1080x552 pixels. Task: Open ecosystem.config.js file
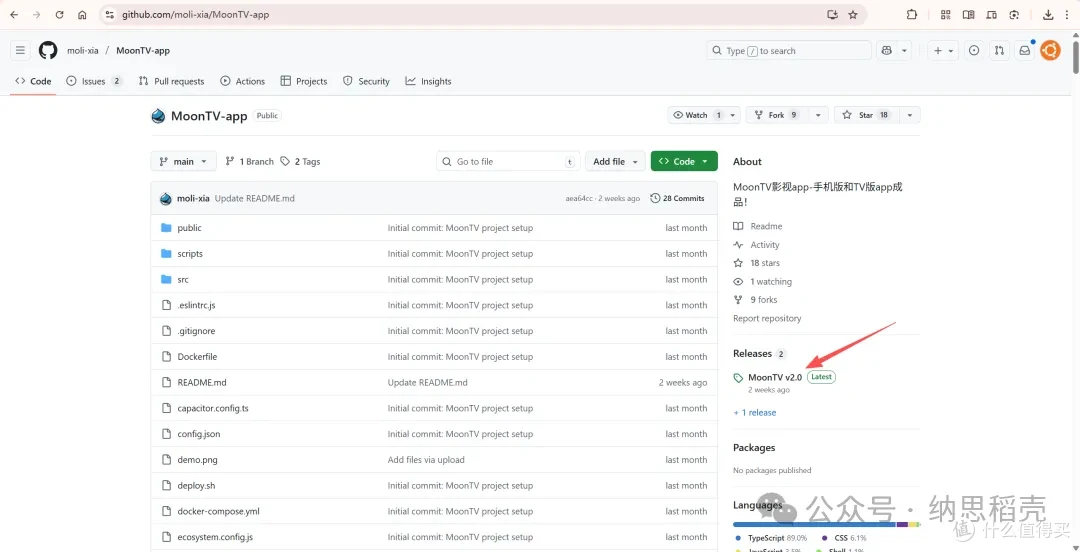point(215,537)
